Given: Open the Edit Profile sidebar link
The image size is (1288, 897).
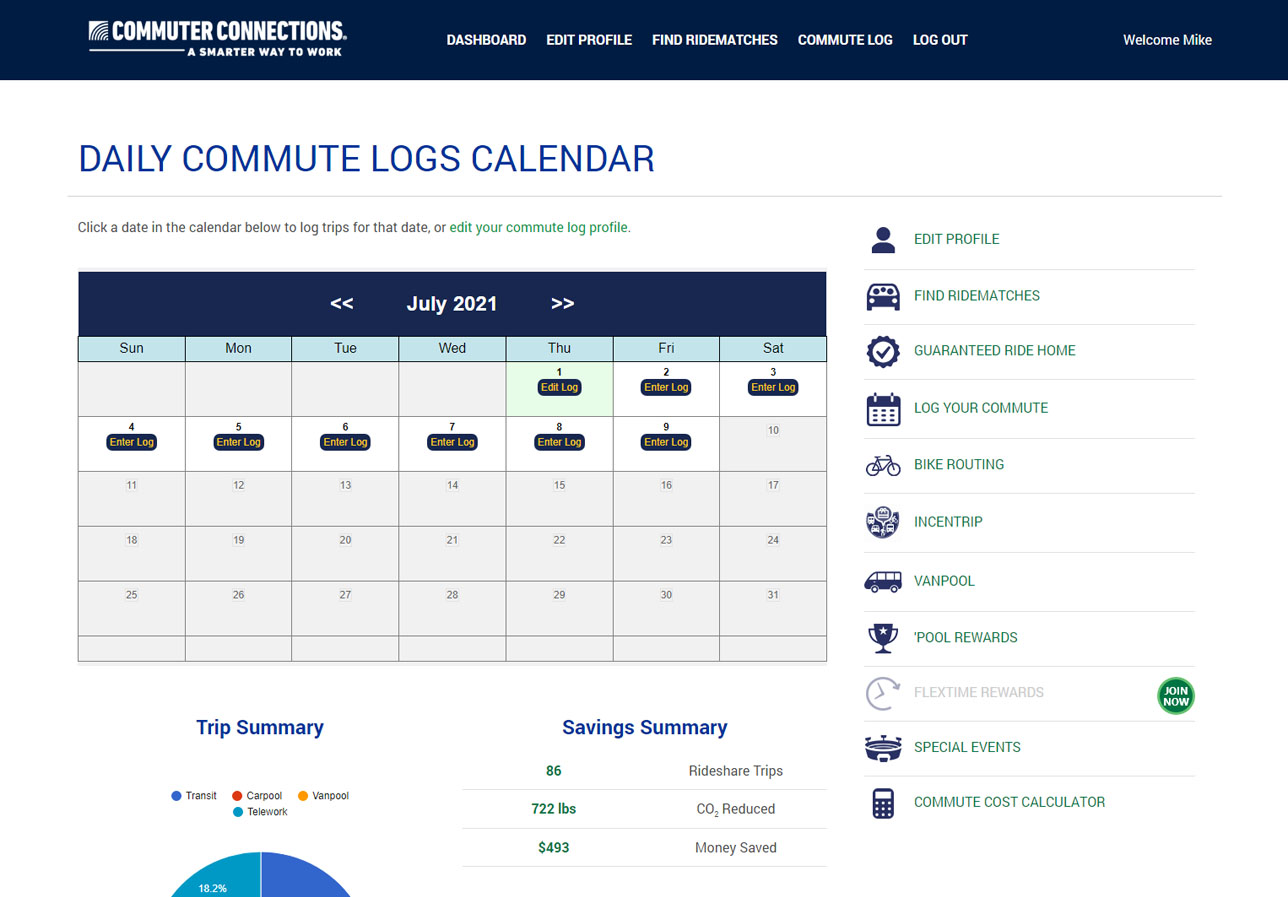Looking at the screenshot, I should click(956, 239).
